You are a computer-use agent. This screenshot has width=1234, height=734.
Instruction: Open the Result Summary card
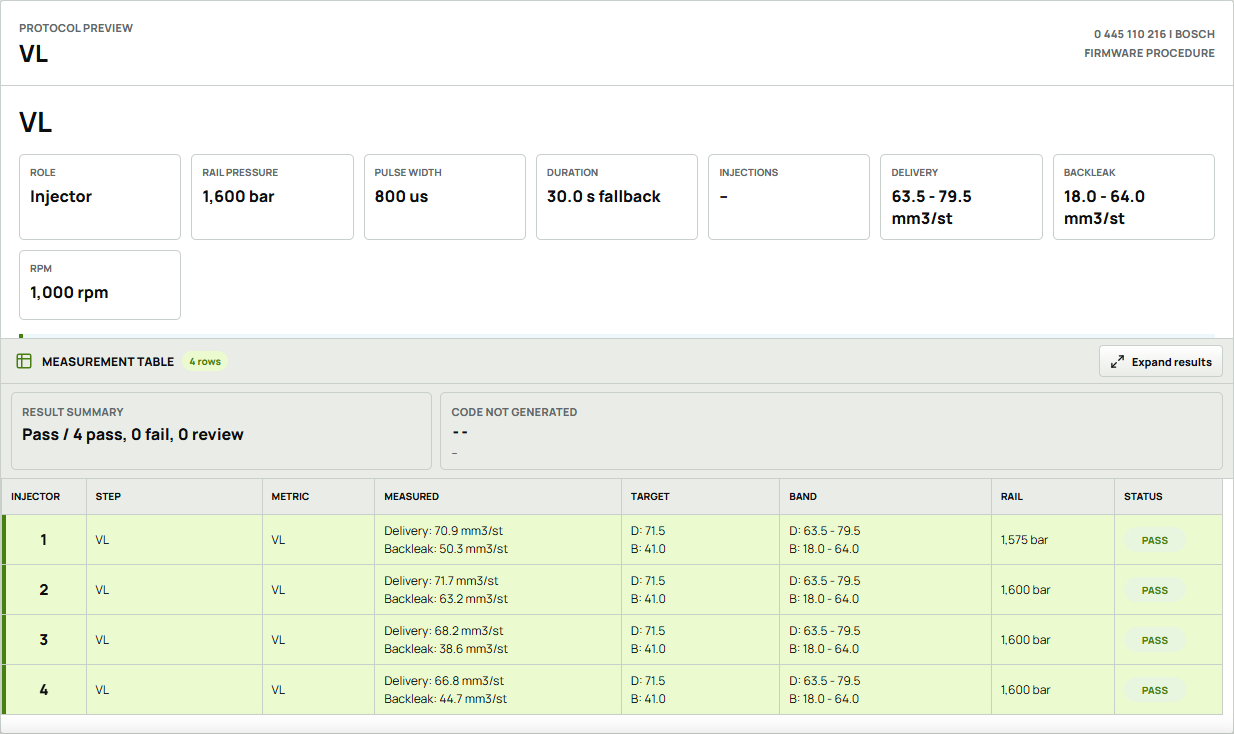pyautogui.click(x=221, y=431)
